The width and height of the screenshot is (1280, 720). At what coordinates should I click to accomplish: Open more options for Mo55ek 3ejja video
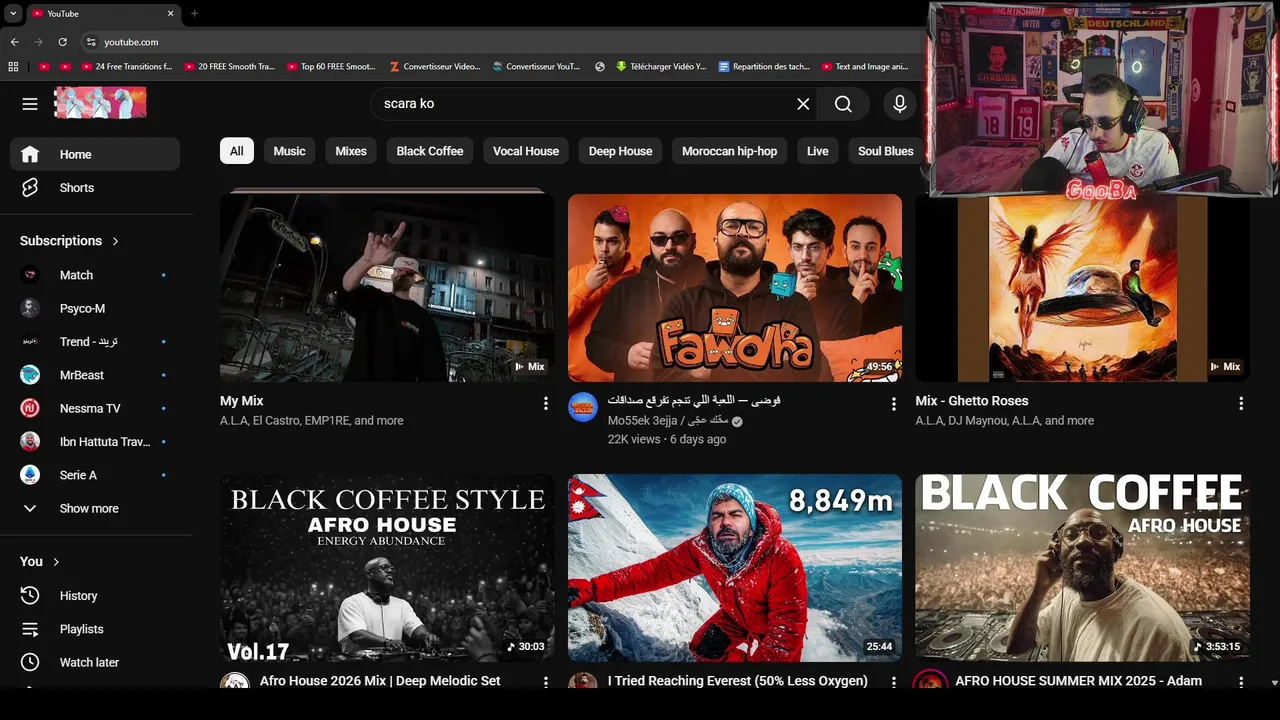(893, 403)
